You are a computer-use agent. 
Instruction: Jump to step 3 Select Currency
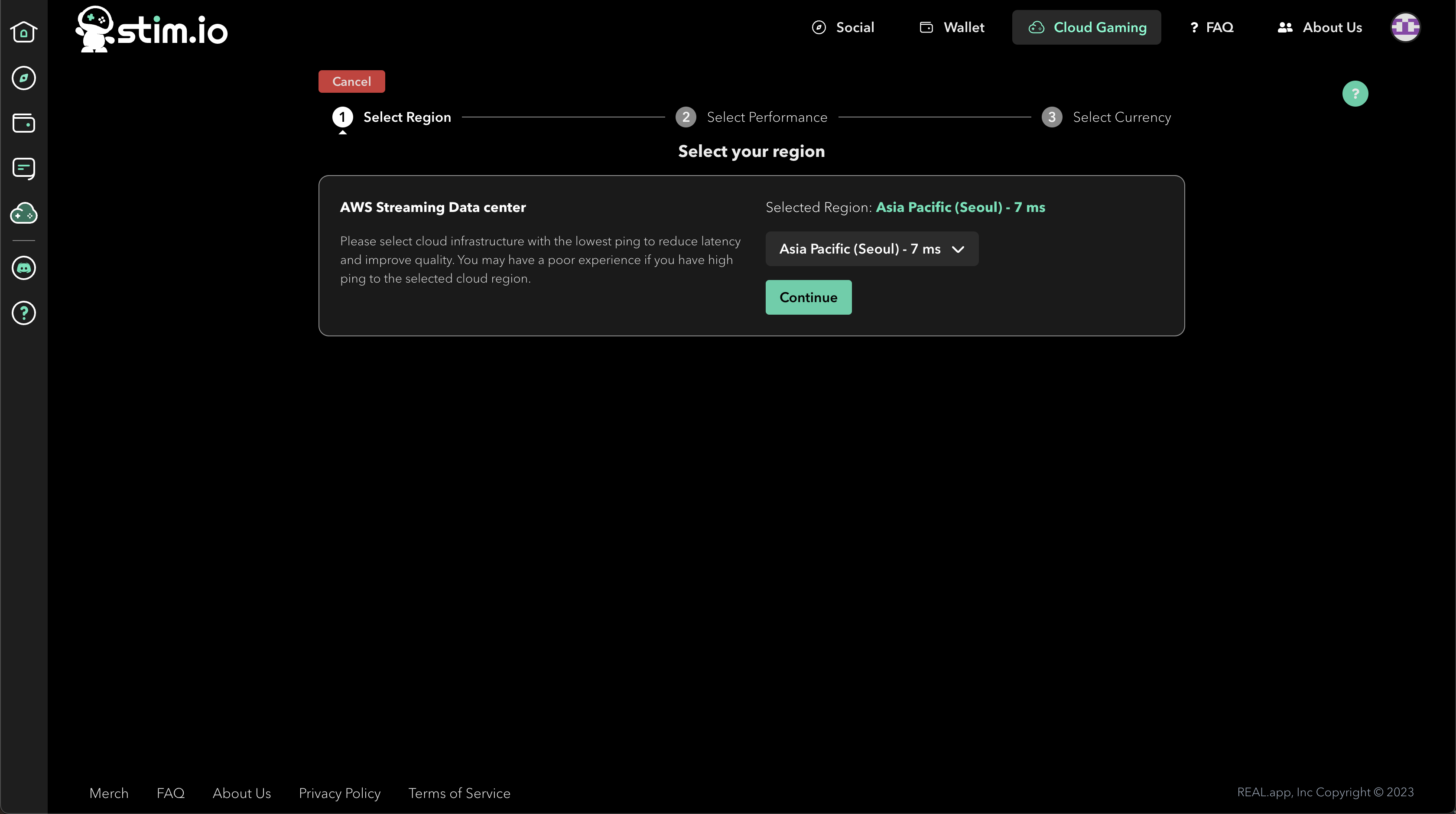pos(1107,117)
